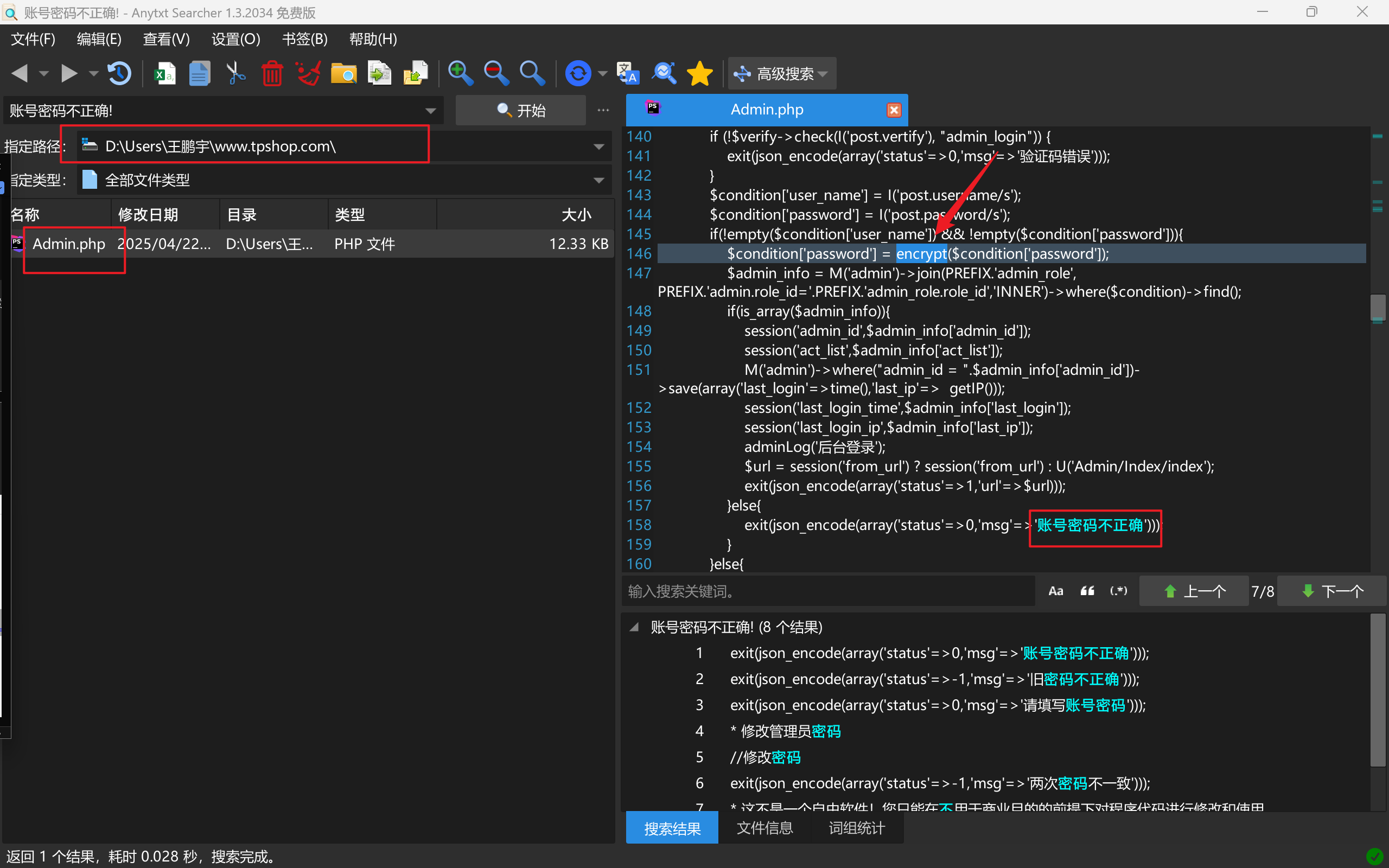The height and width of the screenshot is (868, 1389).
Task: Click the Excel export icon
Action: [165, 73]
